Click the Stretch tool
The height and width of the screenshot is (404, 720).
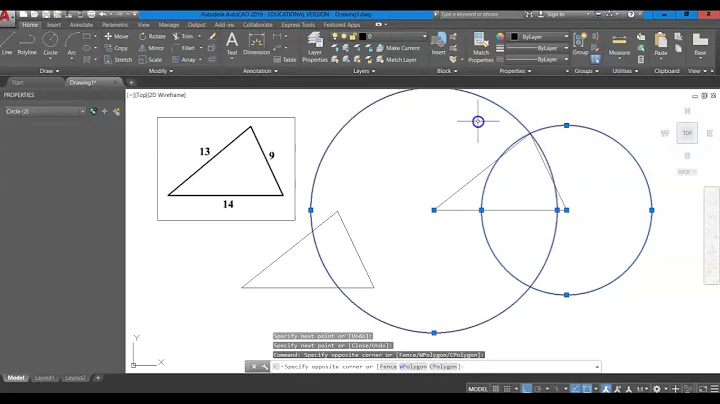pos(118,60)
